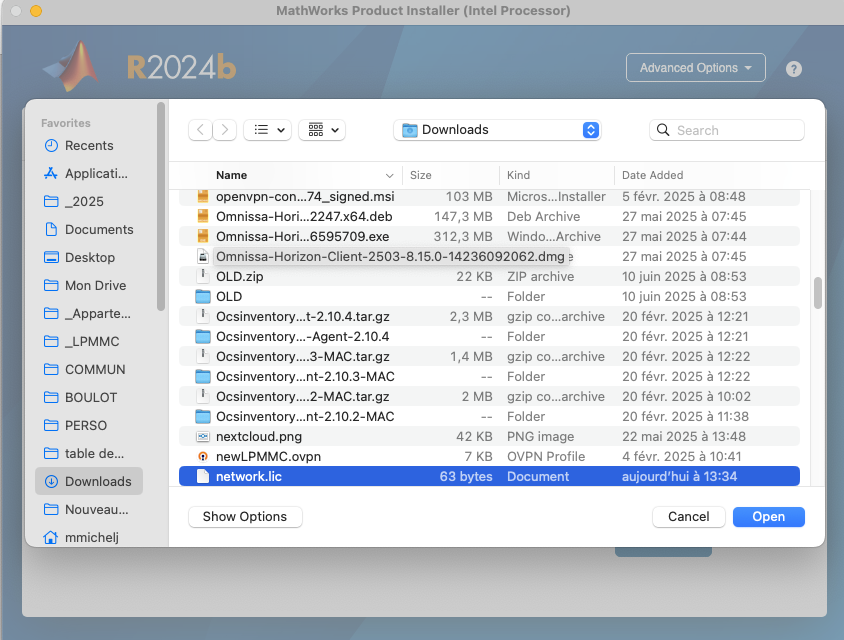Open the Nouveau... sidebar folder
This screenshot has height=640, width=844.
(x=89, y=509)
